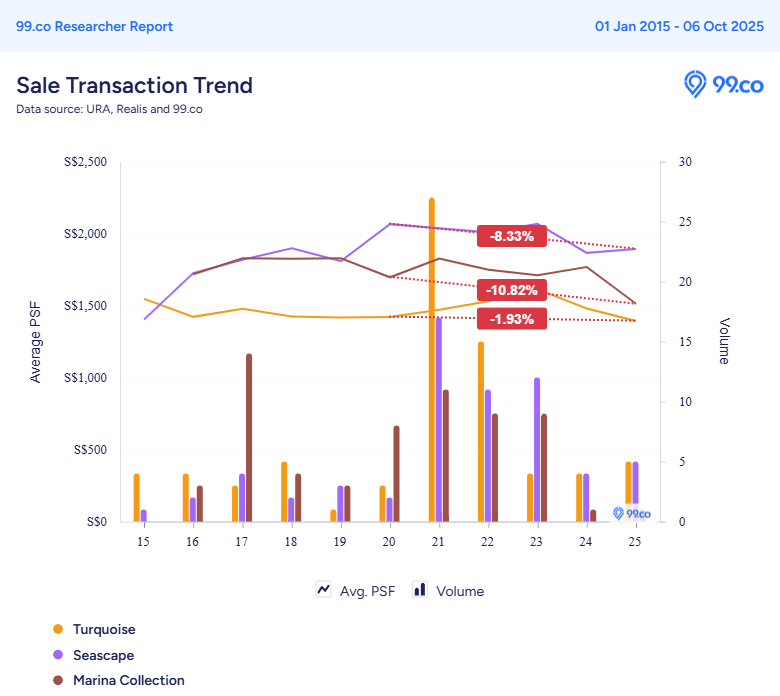Click the Sale Transaction Trend title

(134, 85)
